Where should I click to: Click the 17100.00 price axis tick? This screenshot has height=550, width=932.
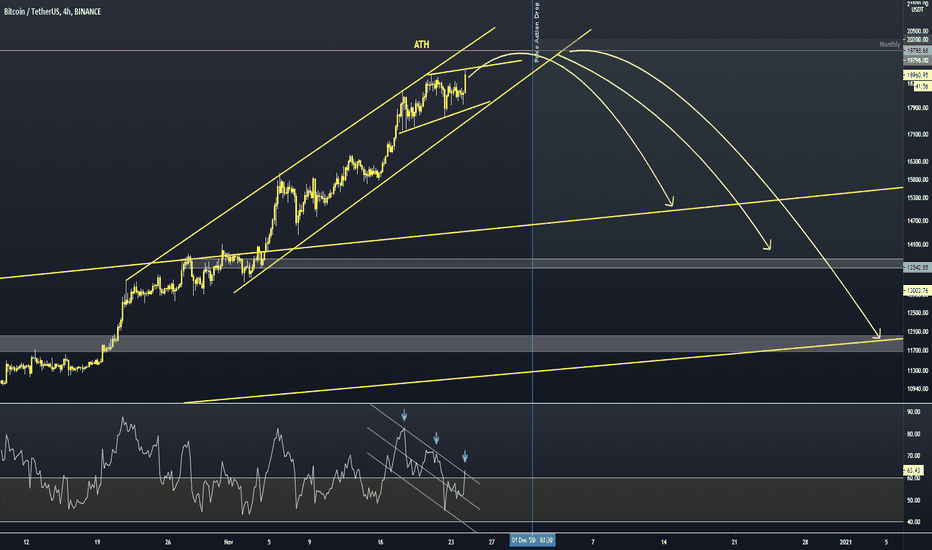[x=918, y=135]
